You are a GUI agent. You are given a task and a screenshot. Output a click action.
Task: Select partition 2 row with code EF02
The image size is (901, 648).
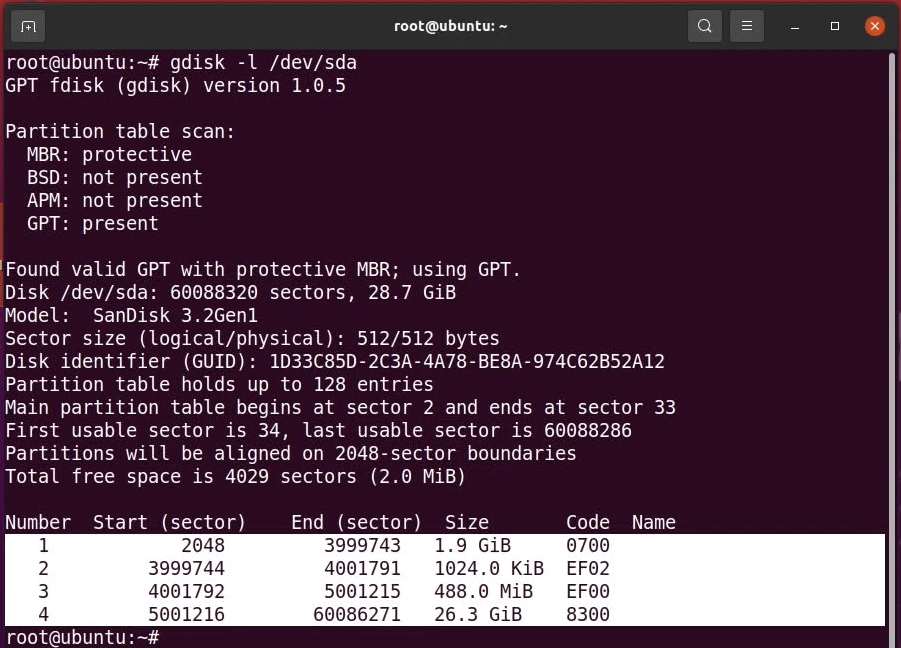[x=445, y=568]
